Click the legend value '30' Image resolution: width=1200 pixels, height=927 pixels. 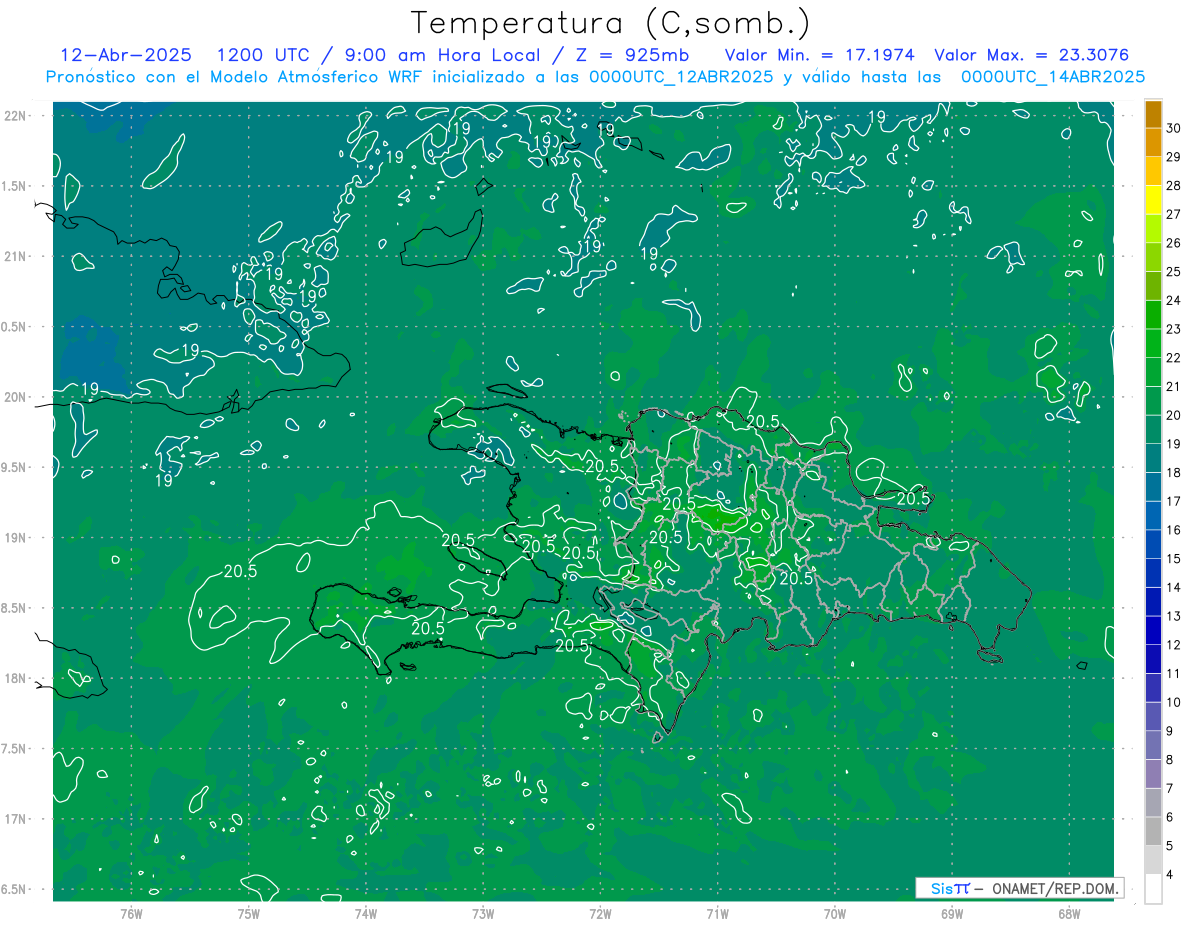1174,128
